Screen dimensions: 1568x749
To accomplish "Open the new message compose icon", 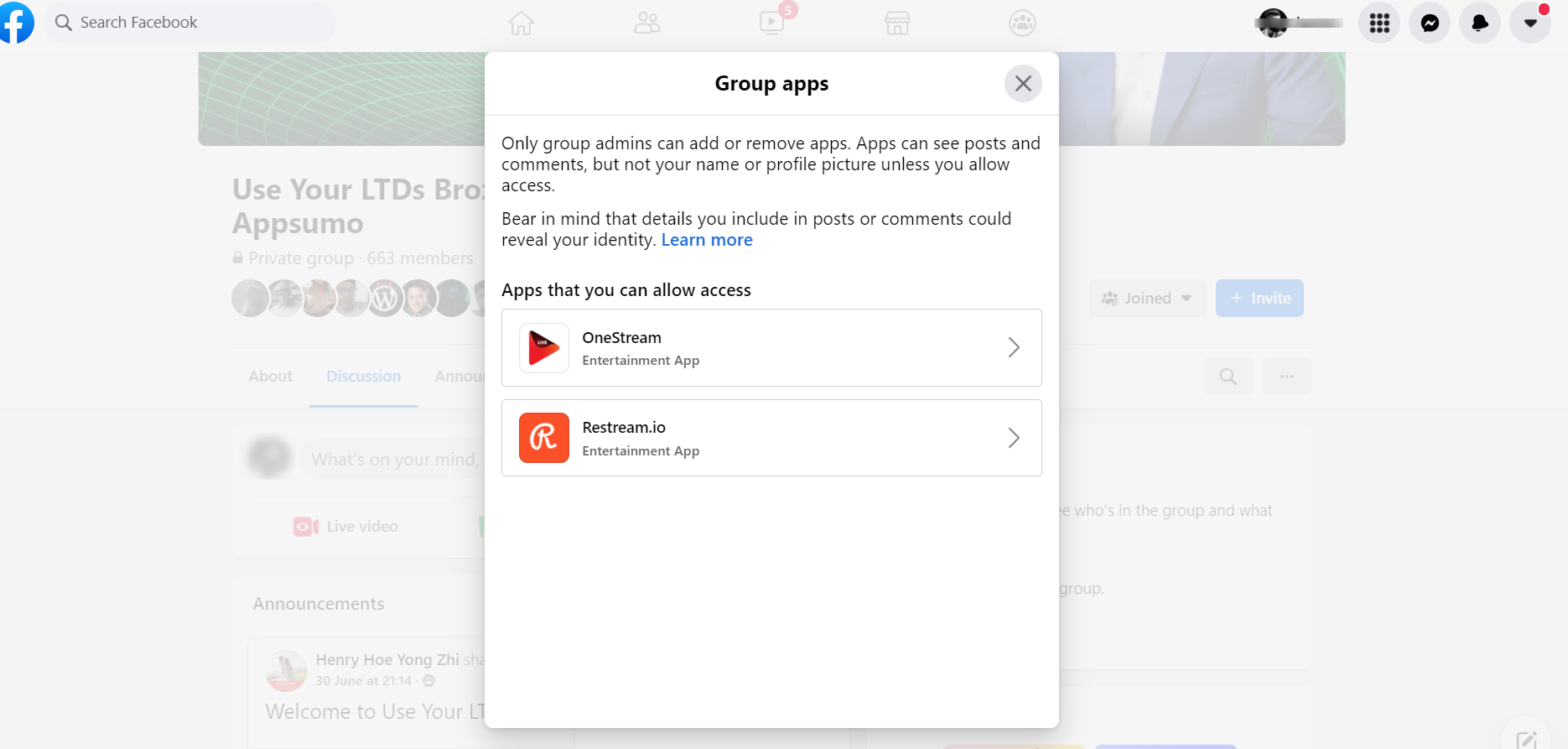I will click(1526, 738).
